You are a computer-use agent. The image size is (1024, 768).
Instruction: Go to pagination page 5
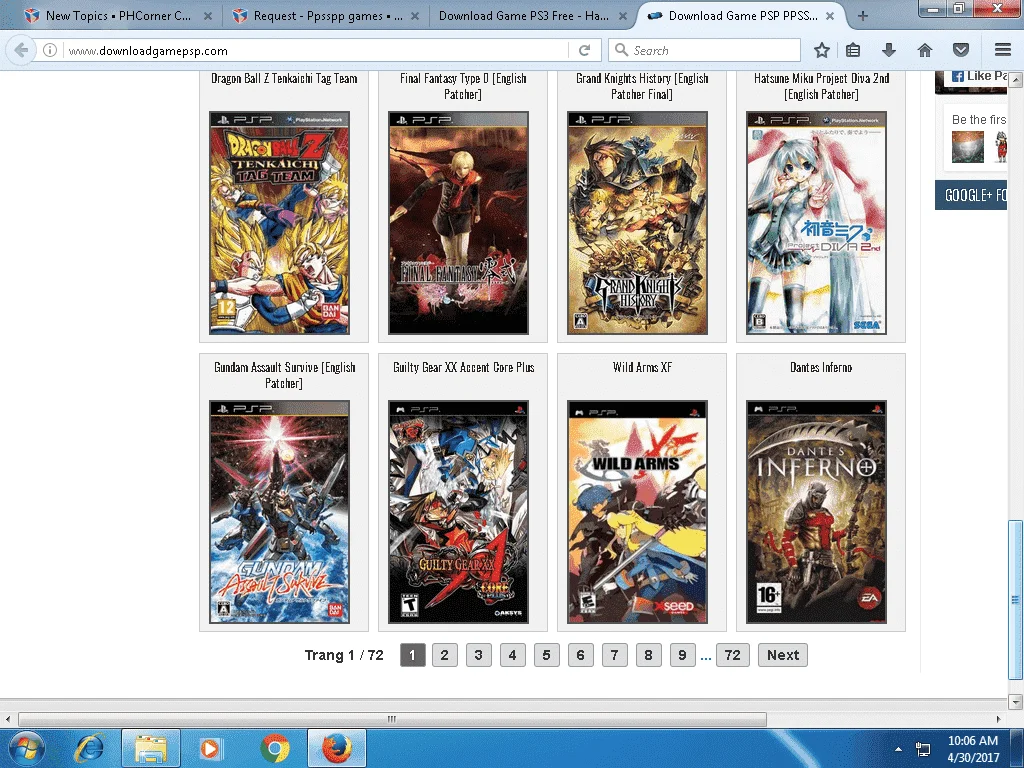click(x=547, y=655)
